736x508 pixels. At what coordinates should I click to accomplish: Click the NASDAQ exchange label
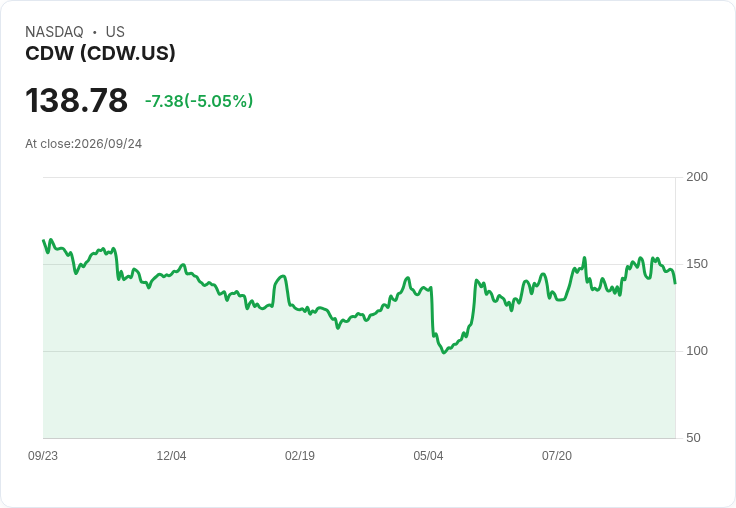coord(54,32)
